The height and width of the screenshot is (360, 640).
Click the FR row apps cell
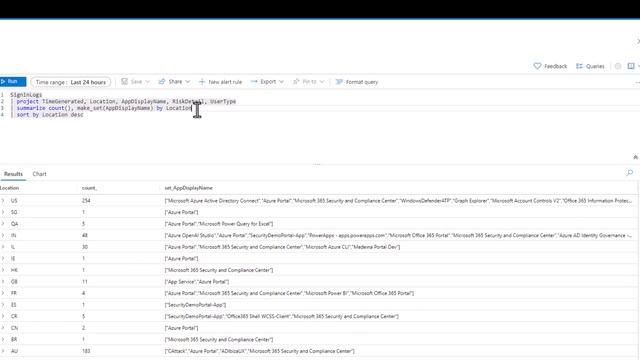[289, 293]
